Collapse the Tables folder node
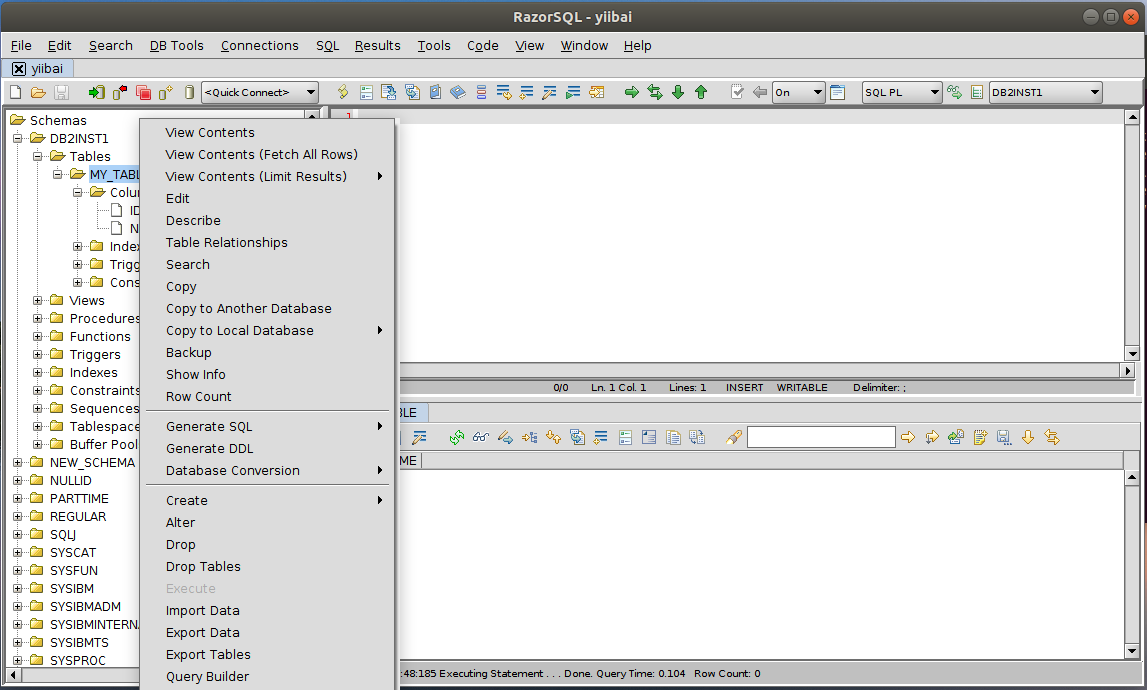The height and width of the screenshot is (690, 1147). point(37,157)
